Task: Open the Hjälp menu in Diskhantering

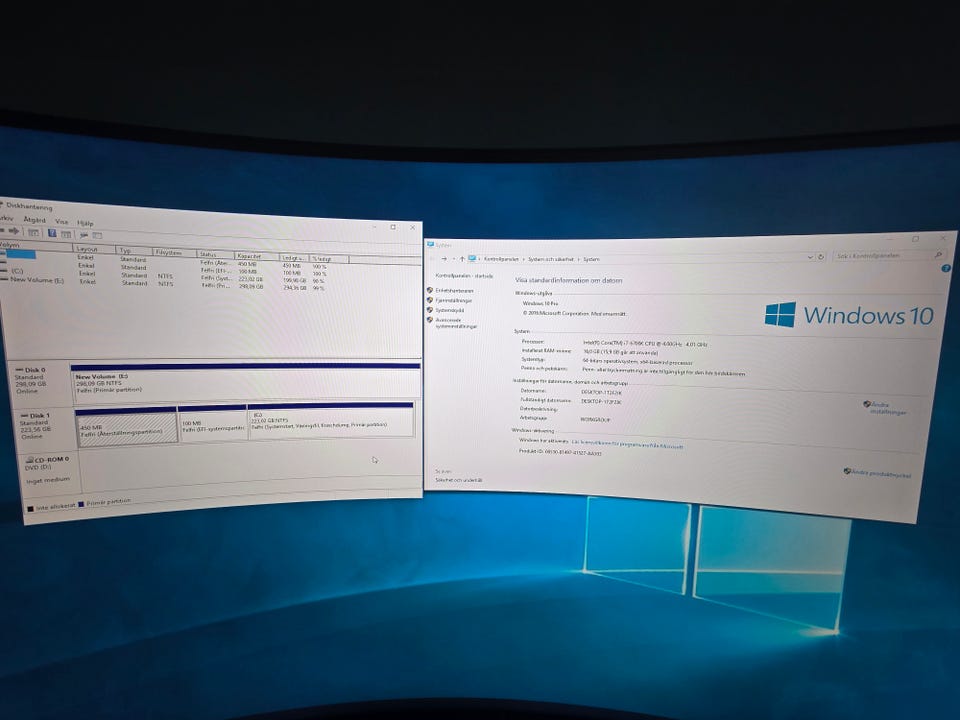Action: [85, 223]
